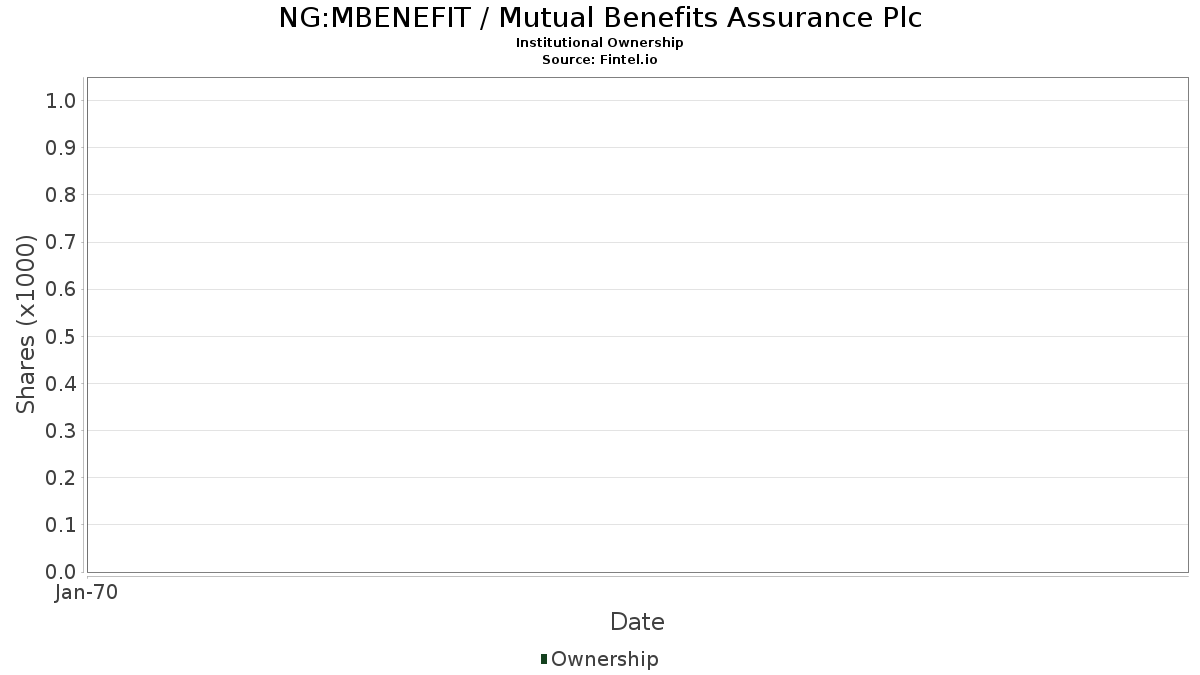Click the 0.1 y-axis tick label

coord(61,525)
